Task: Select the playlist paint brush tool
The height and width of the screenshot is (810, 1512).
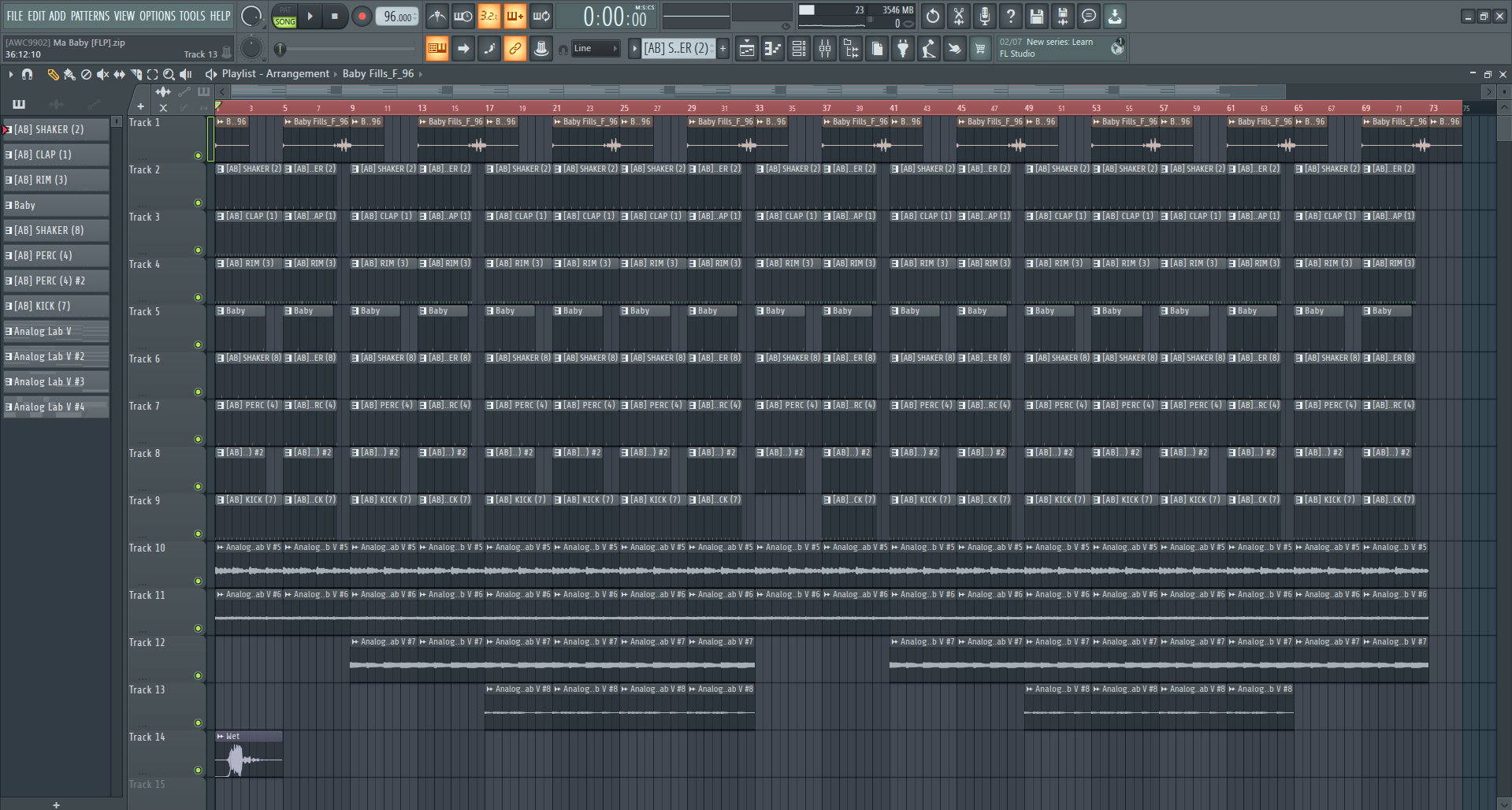Action: (x=69, y=74)
